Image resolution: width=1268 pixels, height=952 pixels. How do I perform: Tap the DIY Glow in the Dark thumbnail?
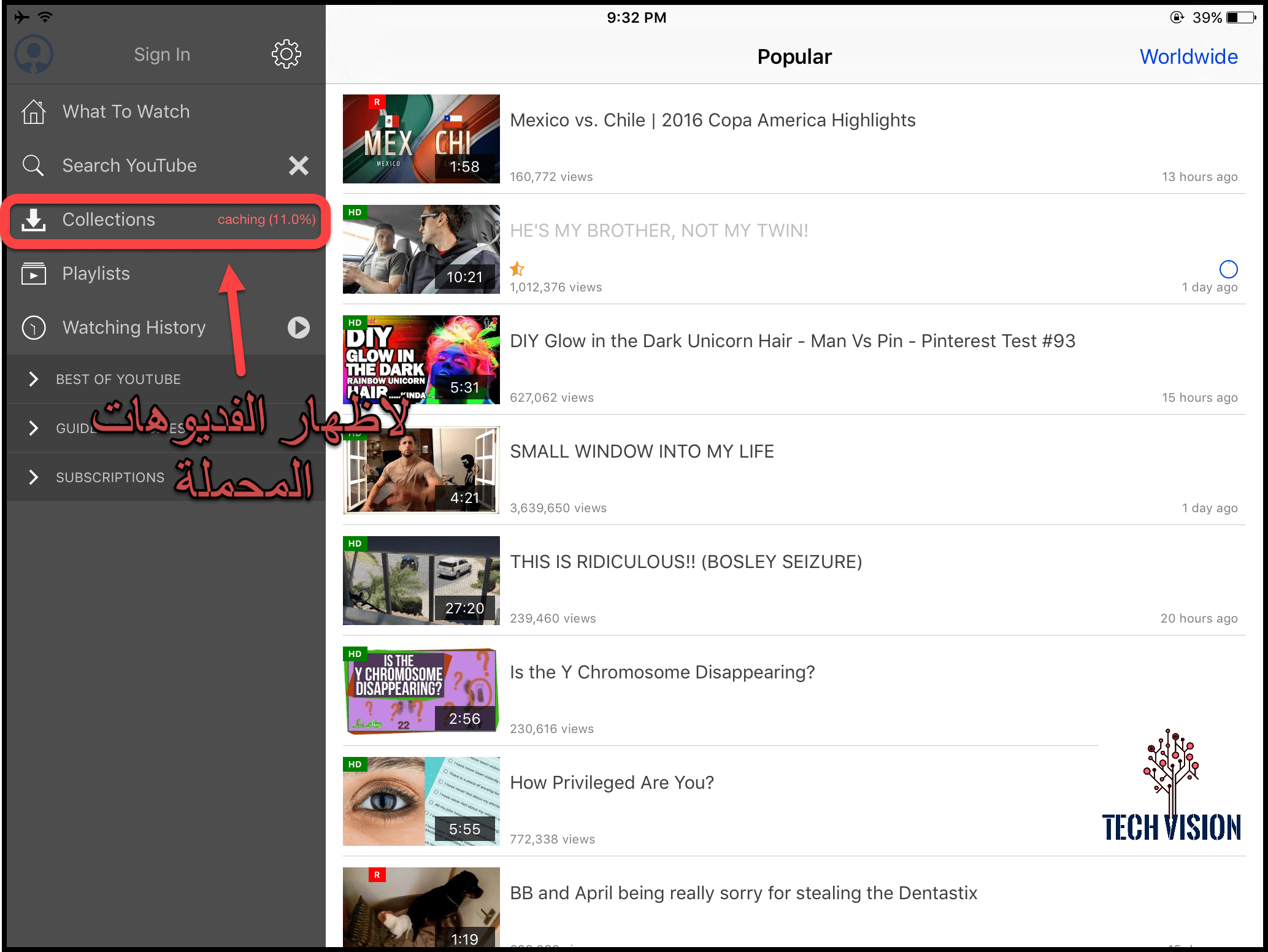click(x=421, y=360)
